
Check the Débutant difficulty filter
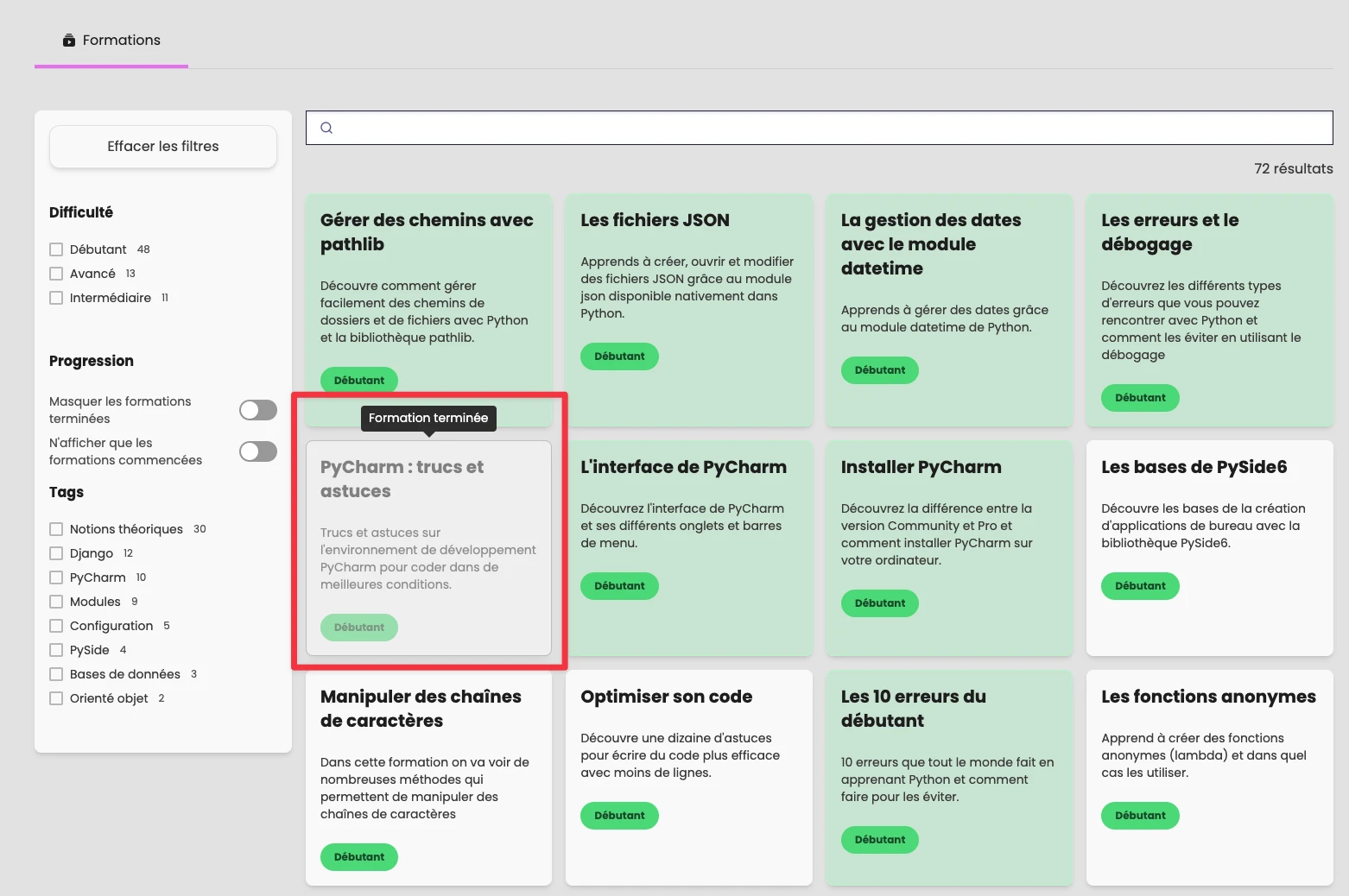(x=56, y=249)
